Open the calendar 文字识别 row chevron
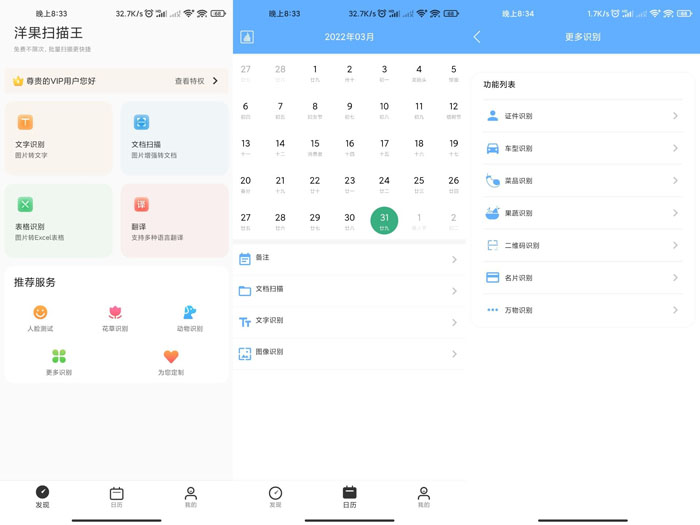 454,322
